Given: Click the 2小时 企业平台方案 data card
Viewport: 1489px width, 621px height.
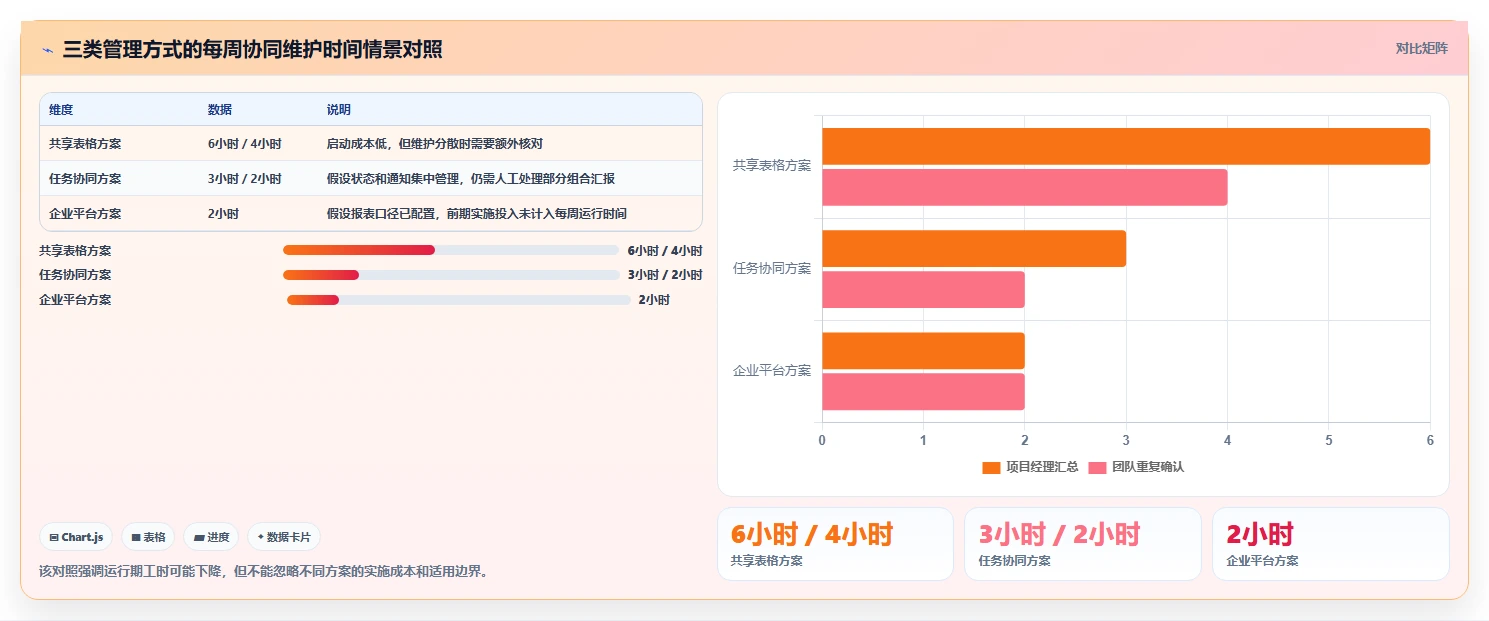Looking at the screenshot, I should click(1330, 544).
